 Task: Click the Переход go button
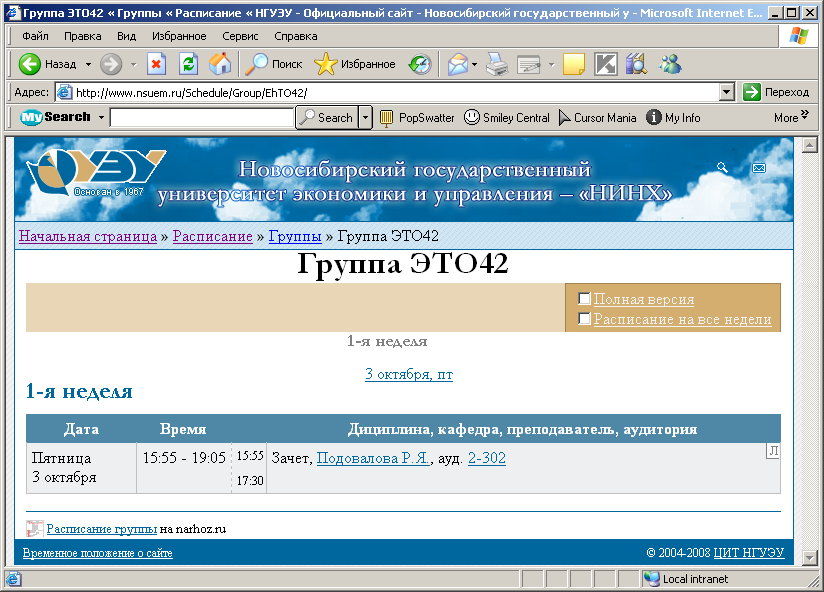pyautogui.click(x=776, y=92)
